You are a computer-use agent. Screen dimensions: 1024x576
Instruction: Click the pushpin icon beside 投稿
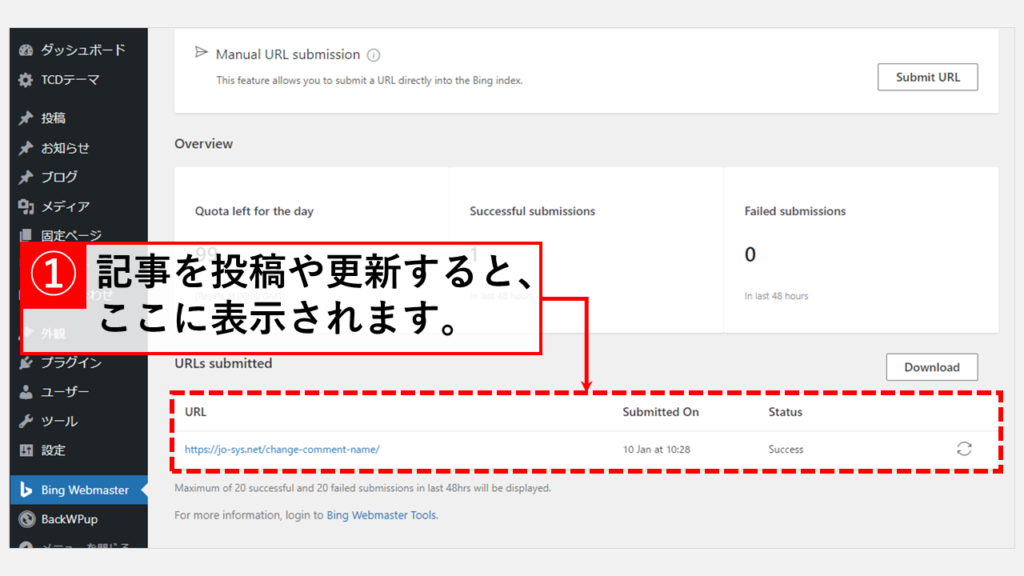tap(26, 118)
